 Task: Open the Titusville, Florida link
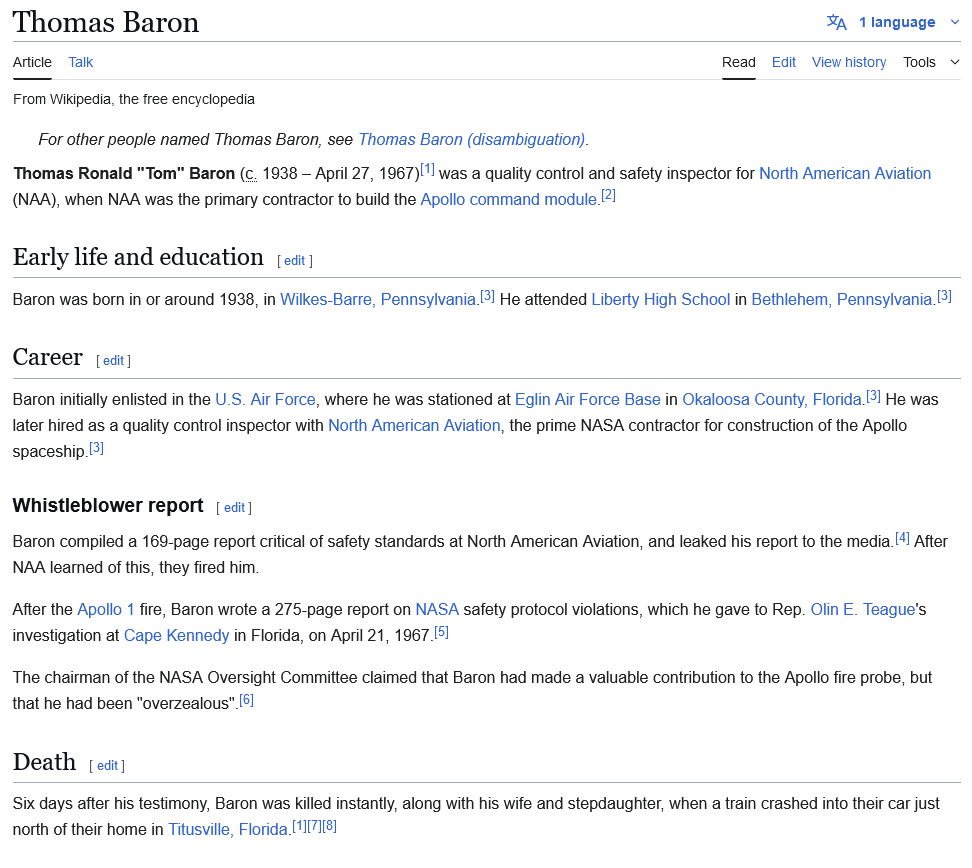pyautogui.click(x=228, y=830)
